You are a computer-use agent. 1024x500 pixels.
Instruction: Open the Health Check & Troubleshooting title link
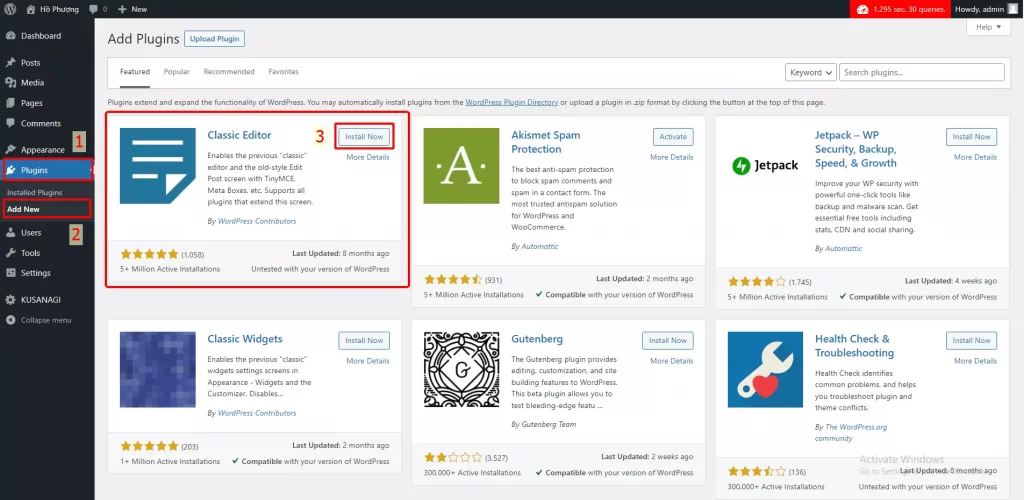[x=854, y=346]
